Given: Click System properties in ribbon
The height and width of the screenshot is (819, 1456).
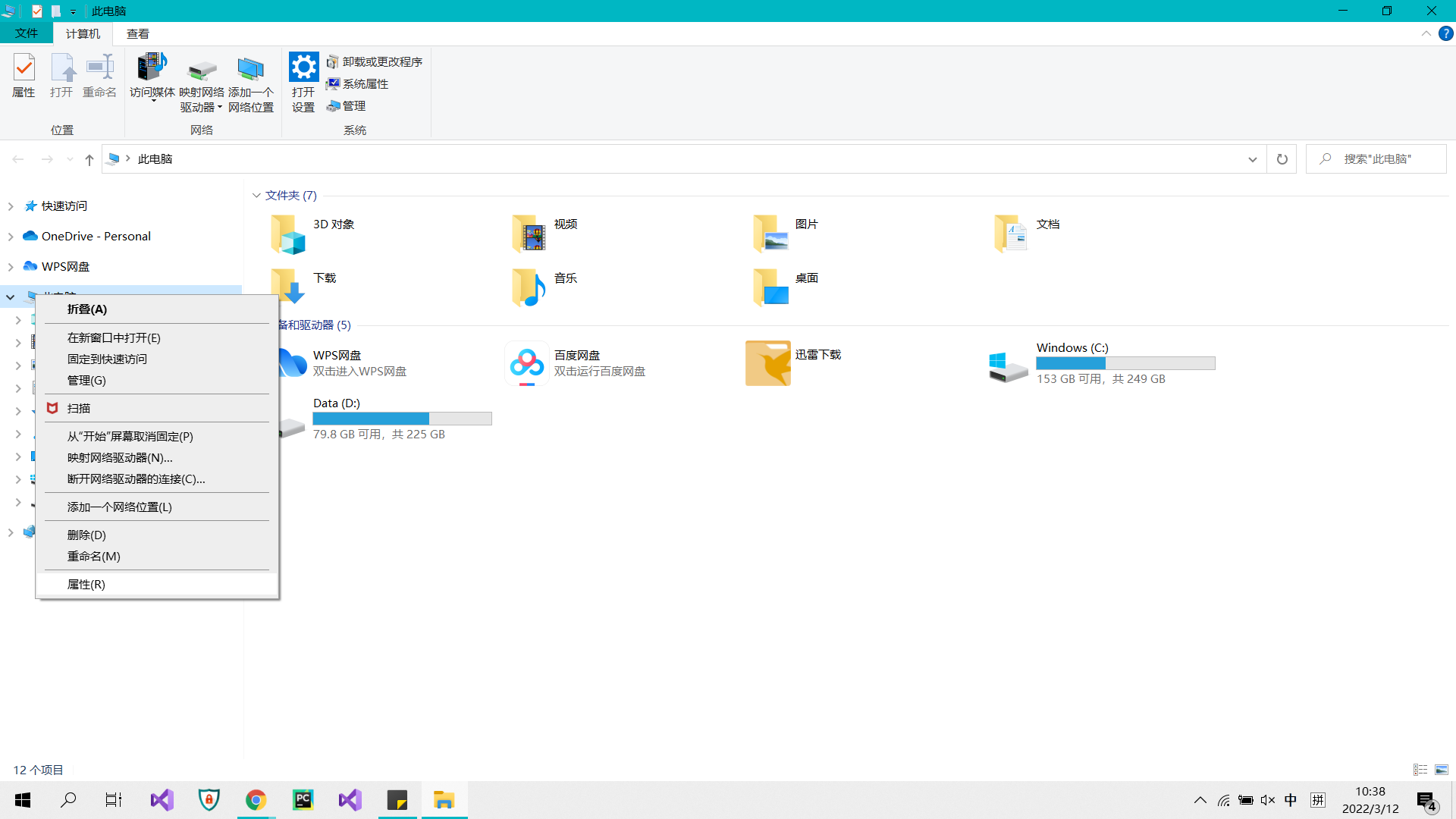Looking at the screenshot, I should click(x=358, y=83).
